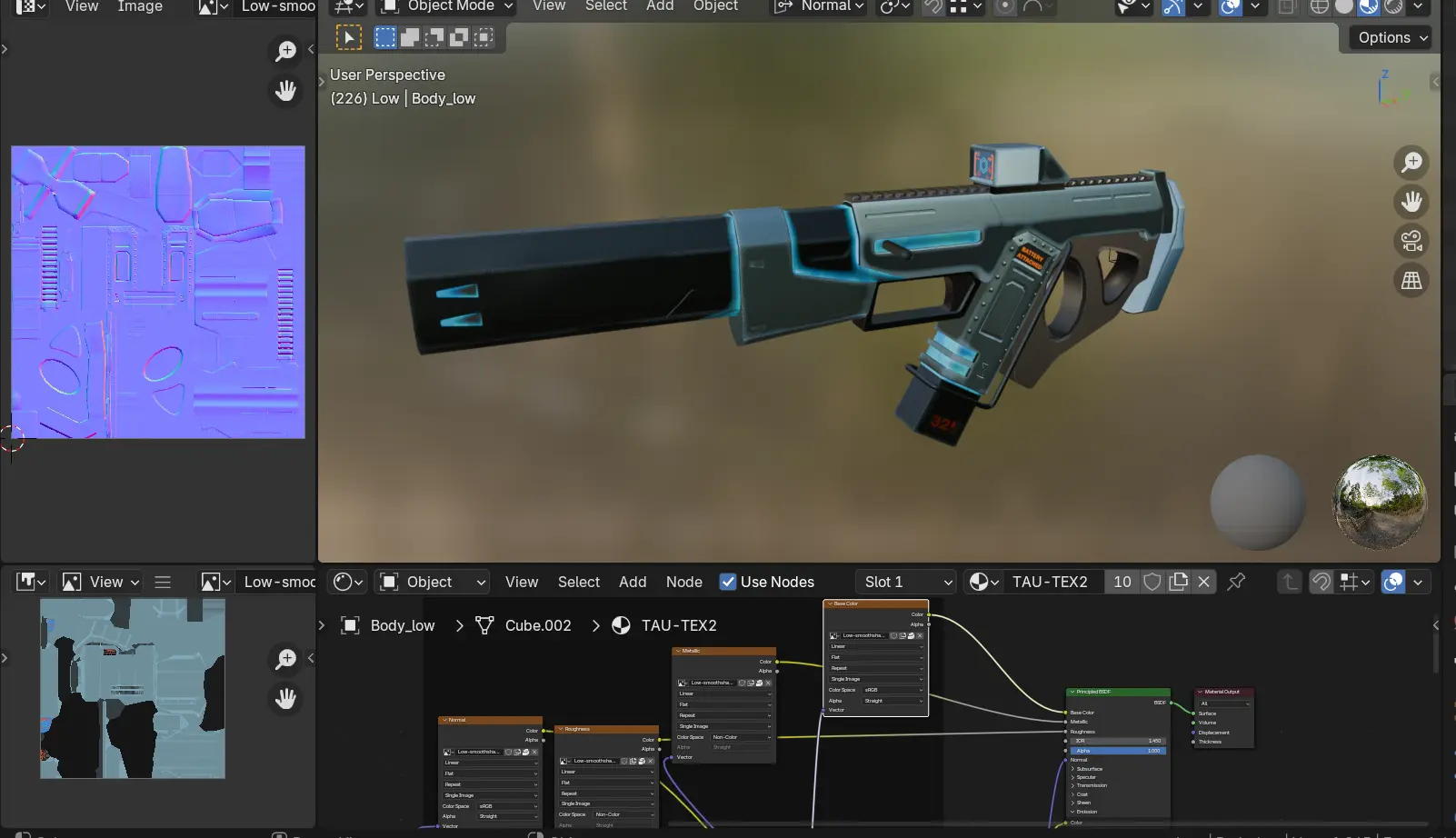
Task: Switch orthographic/perspective with the grid icon
Action: 1411,281
